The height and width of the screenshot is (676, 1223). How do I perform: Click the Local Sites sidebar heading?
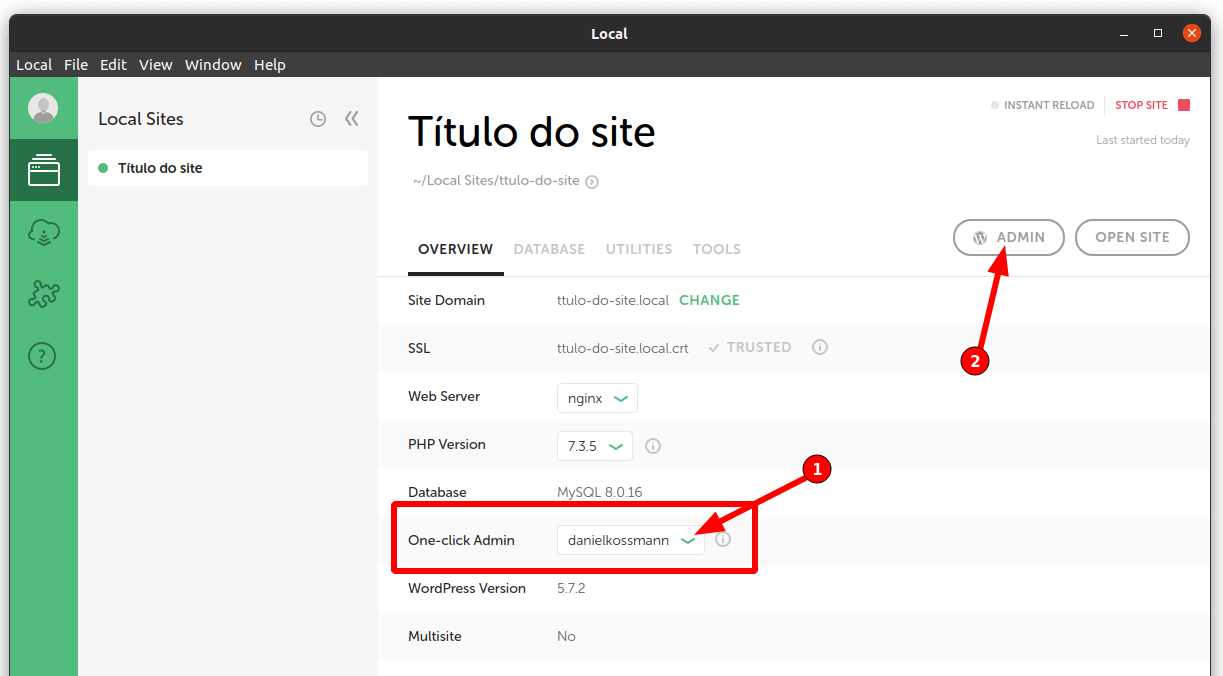(x=141, y=119)
